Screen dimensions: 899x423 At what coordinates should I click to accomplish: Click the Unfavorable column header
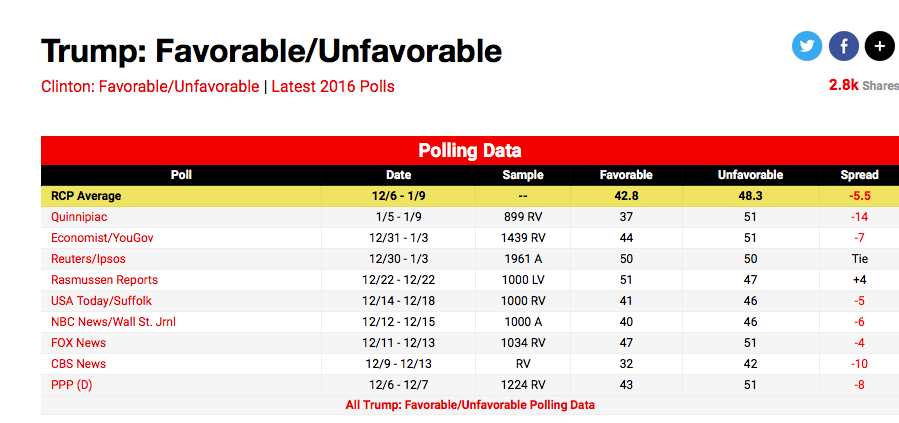[750, 175]
